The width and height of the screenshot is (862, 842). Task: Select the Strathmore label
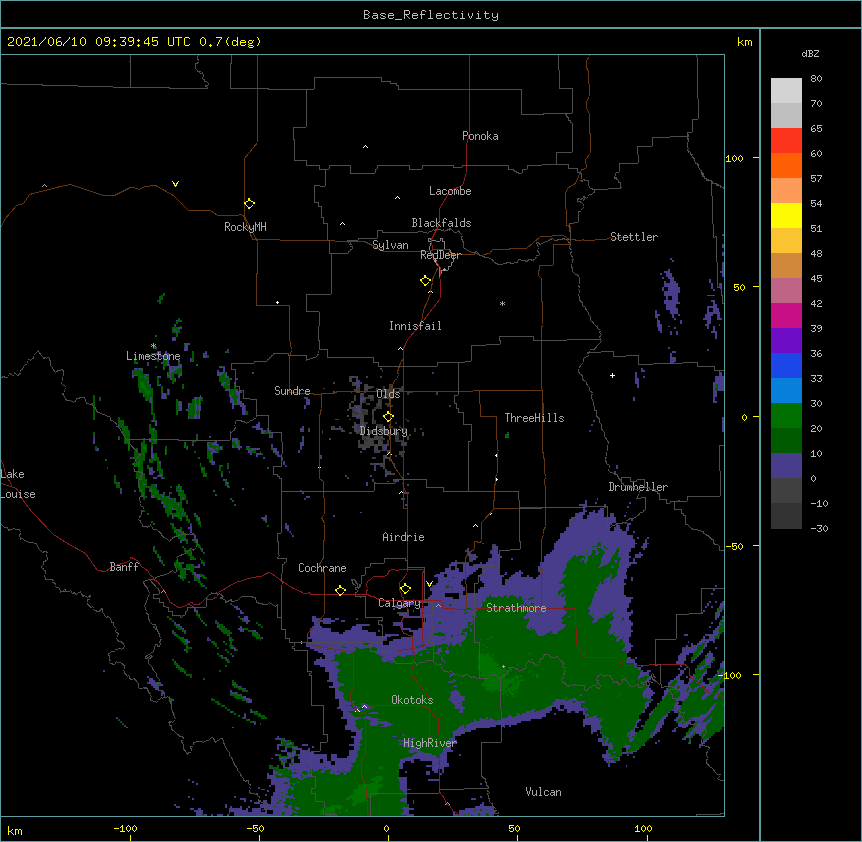[x=516, y=608]
